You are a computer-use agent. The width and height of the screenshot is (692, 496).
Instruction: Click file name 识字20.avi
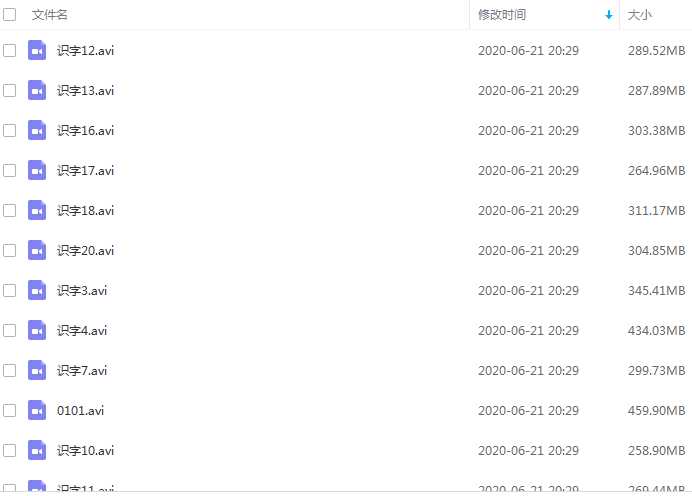pyautogui.click(x=85, y=250)
